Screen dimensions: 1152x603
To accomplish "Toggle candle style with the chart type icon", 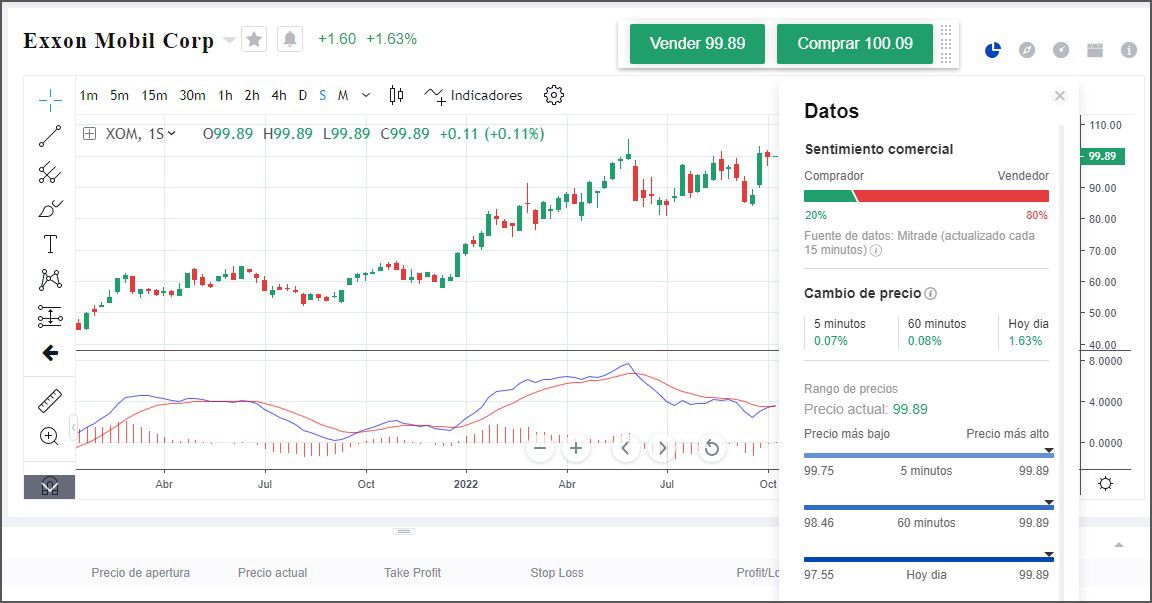I will coord(395,95).
